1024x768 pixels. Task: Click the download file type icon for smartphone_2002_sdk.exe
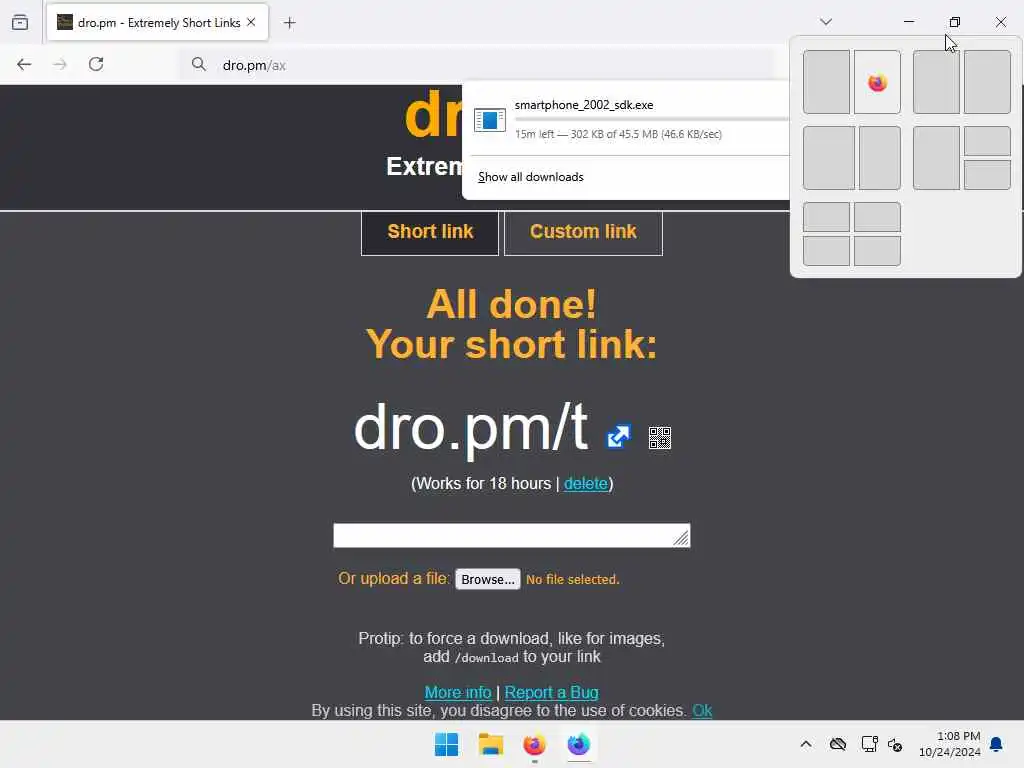(x=490, y=120)
